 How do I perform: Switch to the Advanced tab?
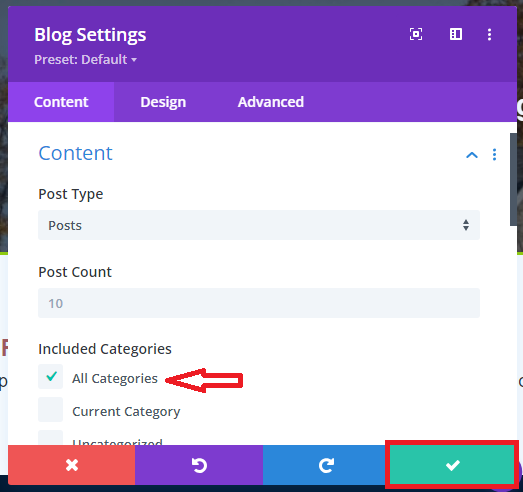271,102
